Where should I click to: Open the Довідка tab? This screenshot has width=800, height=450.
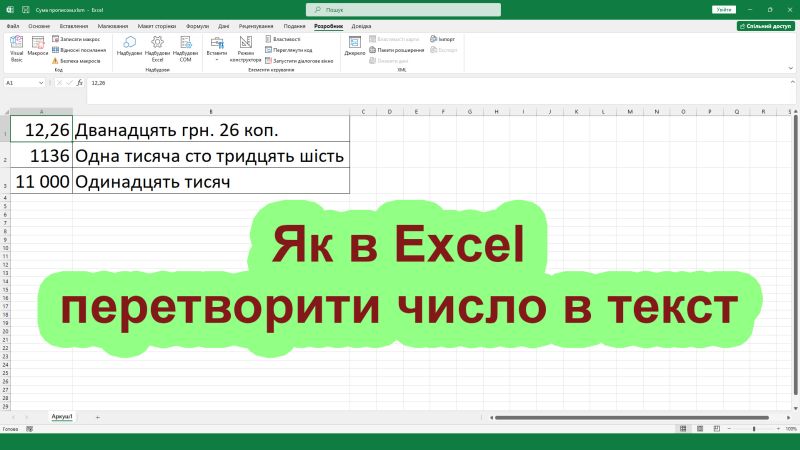pyautogui.click(x=361, y=26)
